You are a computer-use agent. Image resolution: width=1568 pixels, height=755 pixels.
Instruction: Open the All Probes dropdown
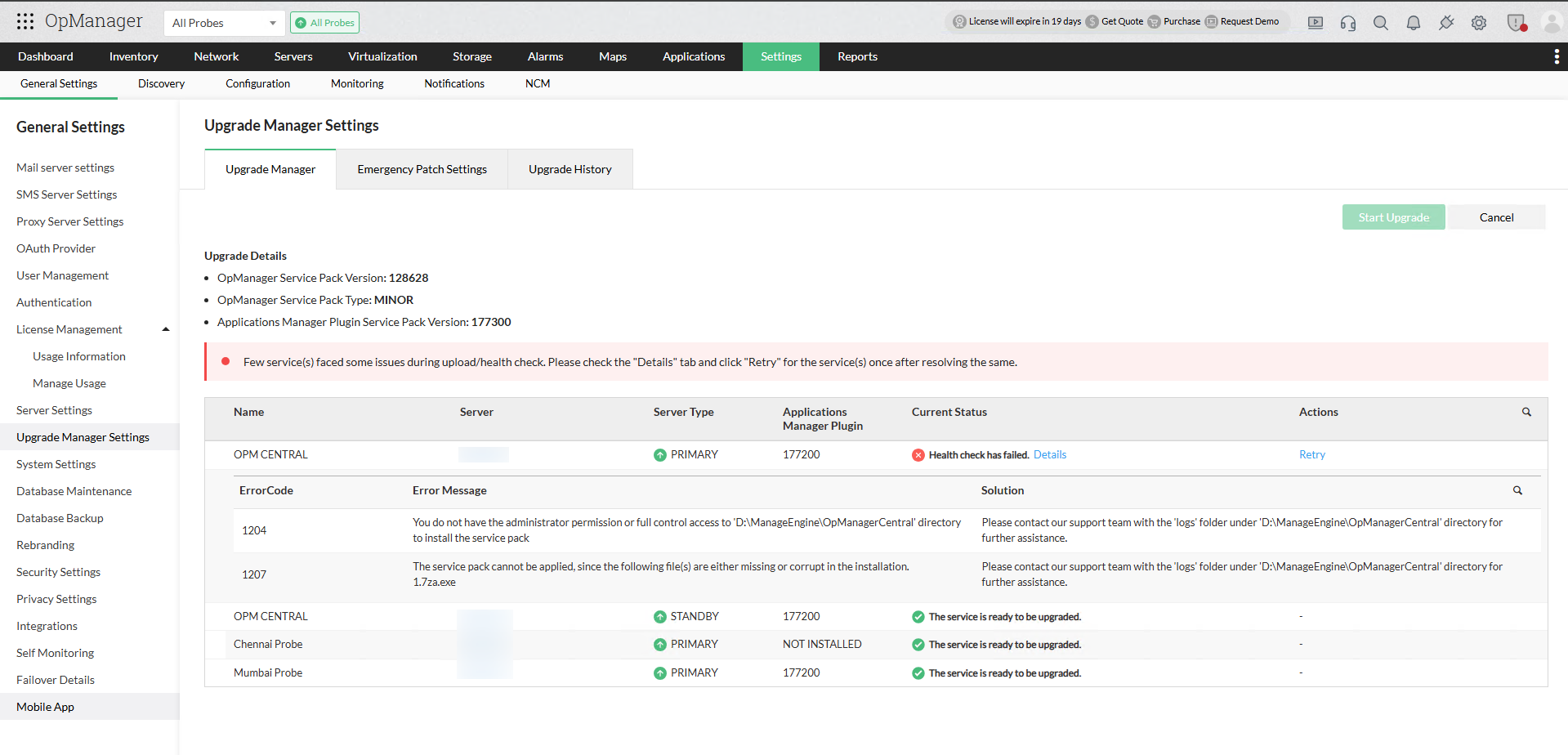pyautogui.click(x=224, y=23)
